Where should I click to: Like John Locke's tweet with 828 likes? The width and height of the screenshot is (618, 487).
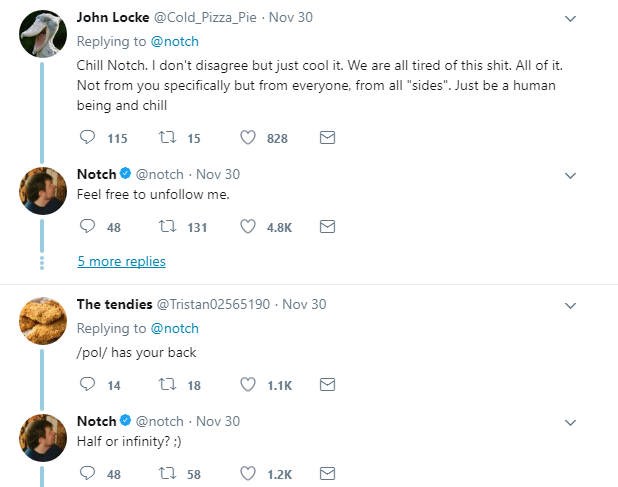[x=248, y=139]
